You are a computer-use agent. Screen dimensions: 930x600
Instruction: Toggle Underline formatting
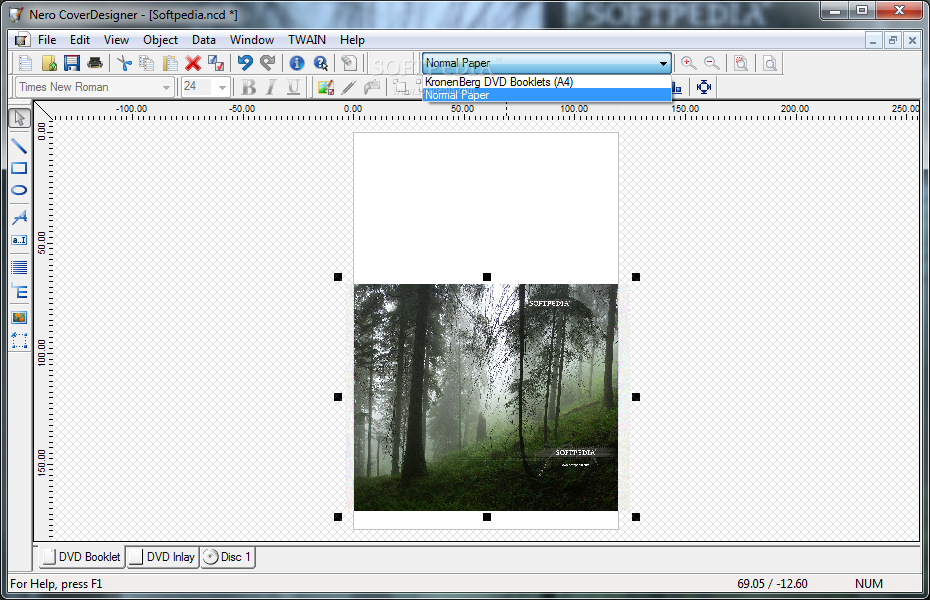294,87
